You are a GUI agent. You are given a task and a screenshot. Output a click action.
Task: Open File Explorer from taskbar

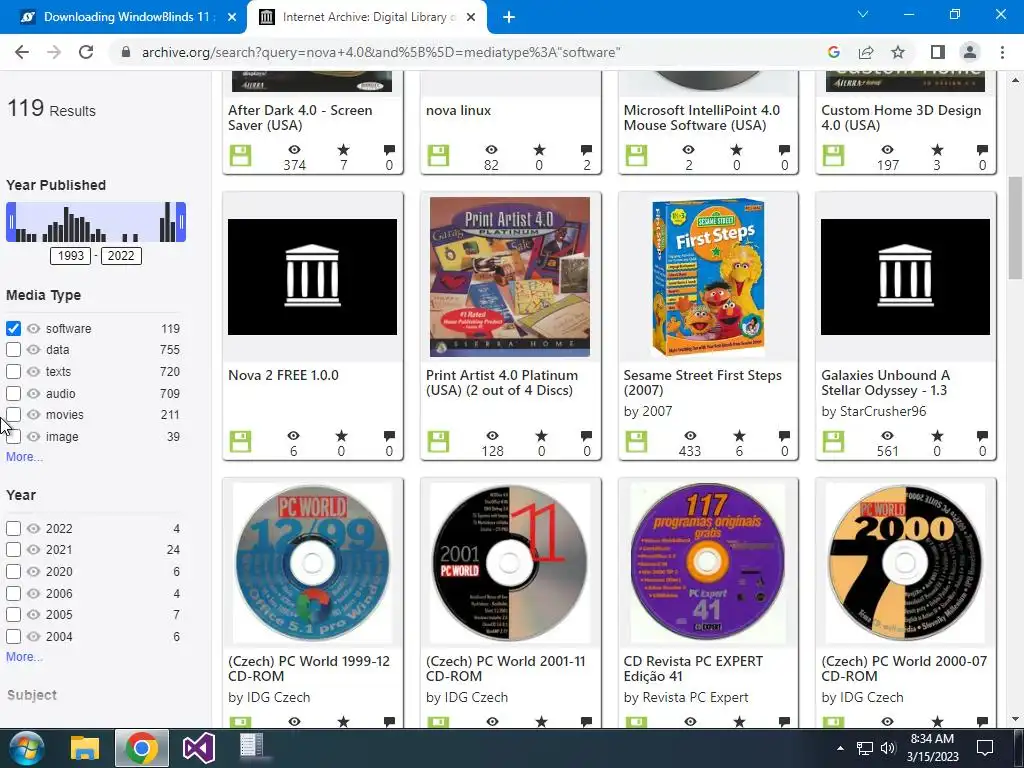(85, 748)
